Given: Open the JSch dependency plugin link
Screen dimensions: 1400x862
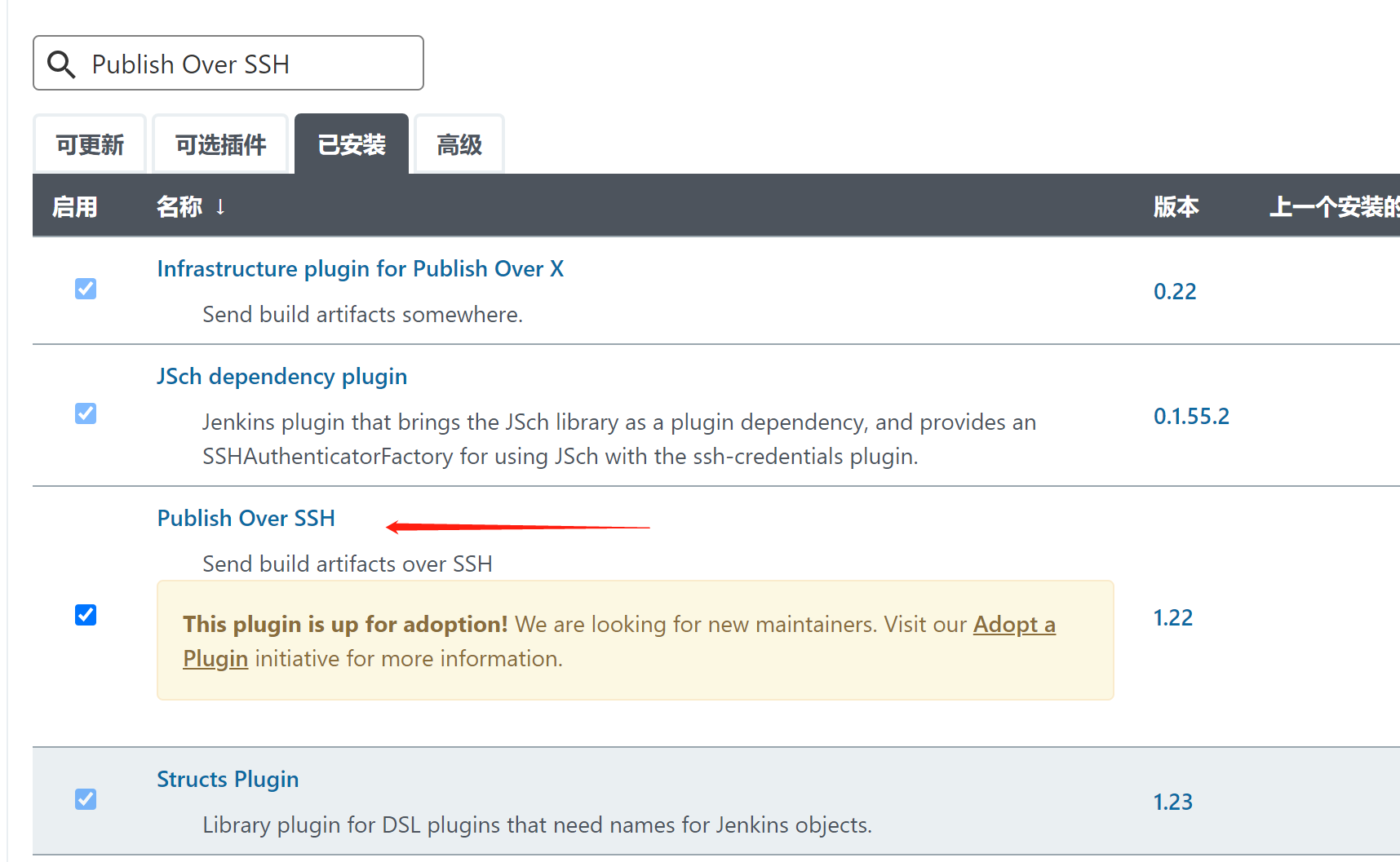Looking at the screenshot, I should 282,376.
